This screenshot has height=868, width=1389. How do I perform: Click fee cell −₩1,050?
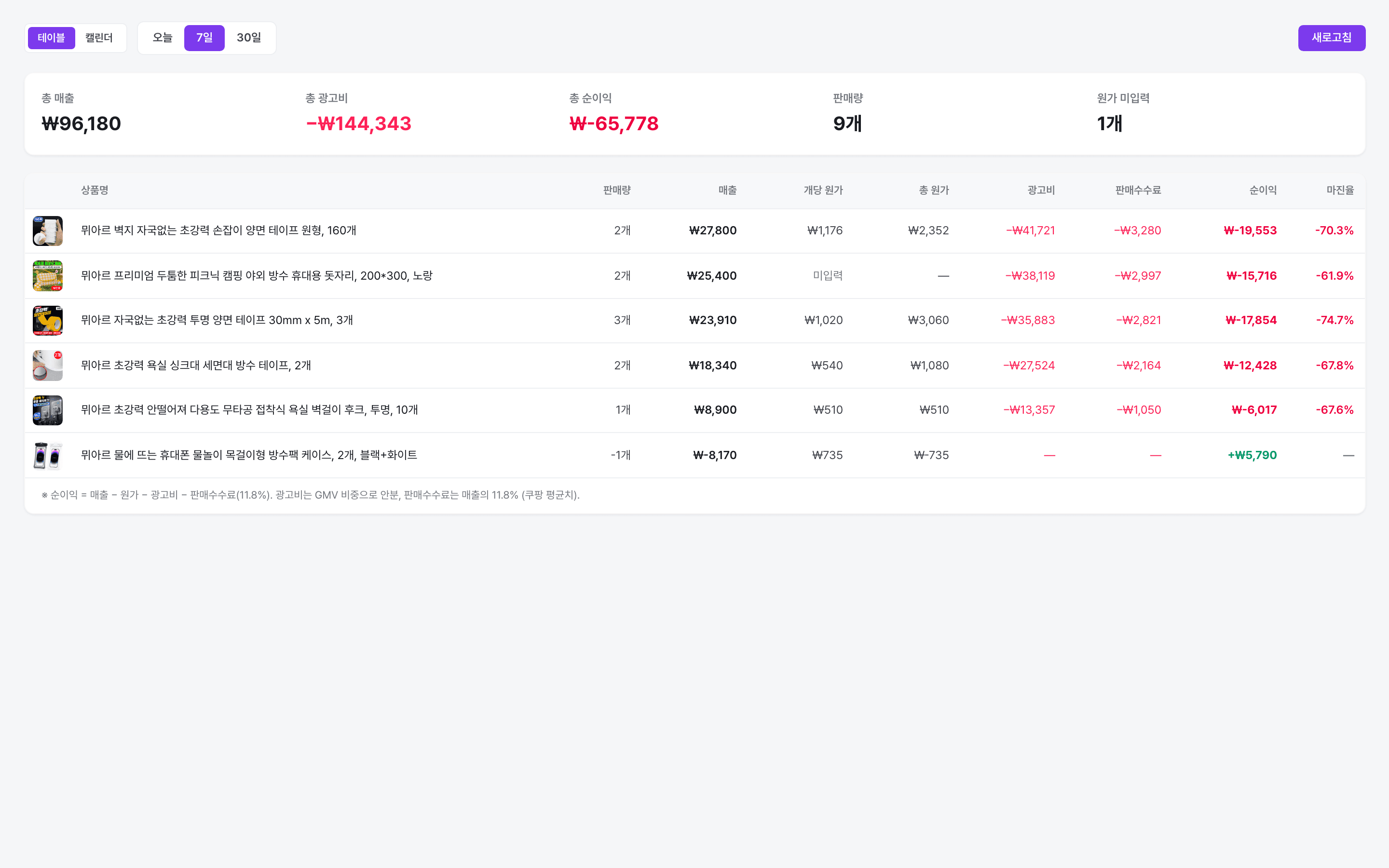pyautogui.click(x=1139, y=409)
